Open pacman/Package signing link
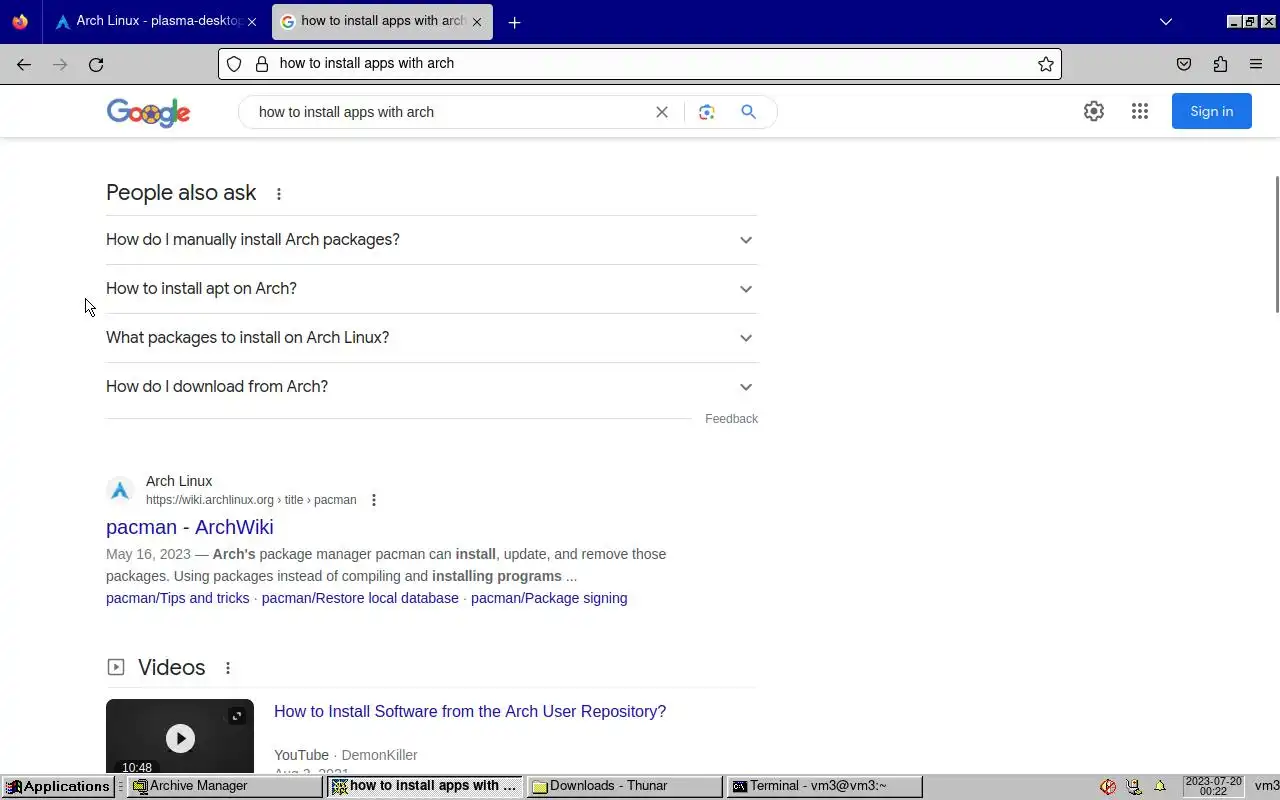Screen dimensions: 1280x800 (x=549, y=598)
